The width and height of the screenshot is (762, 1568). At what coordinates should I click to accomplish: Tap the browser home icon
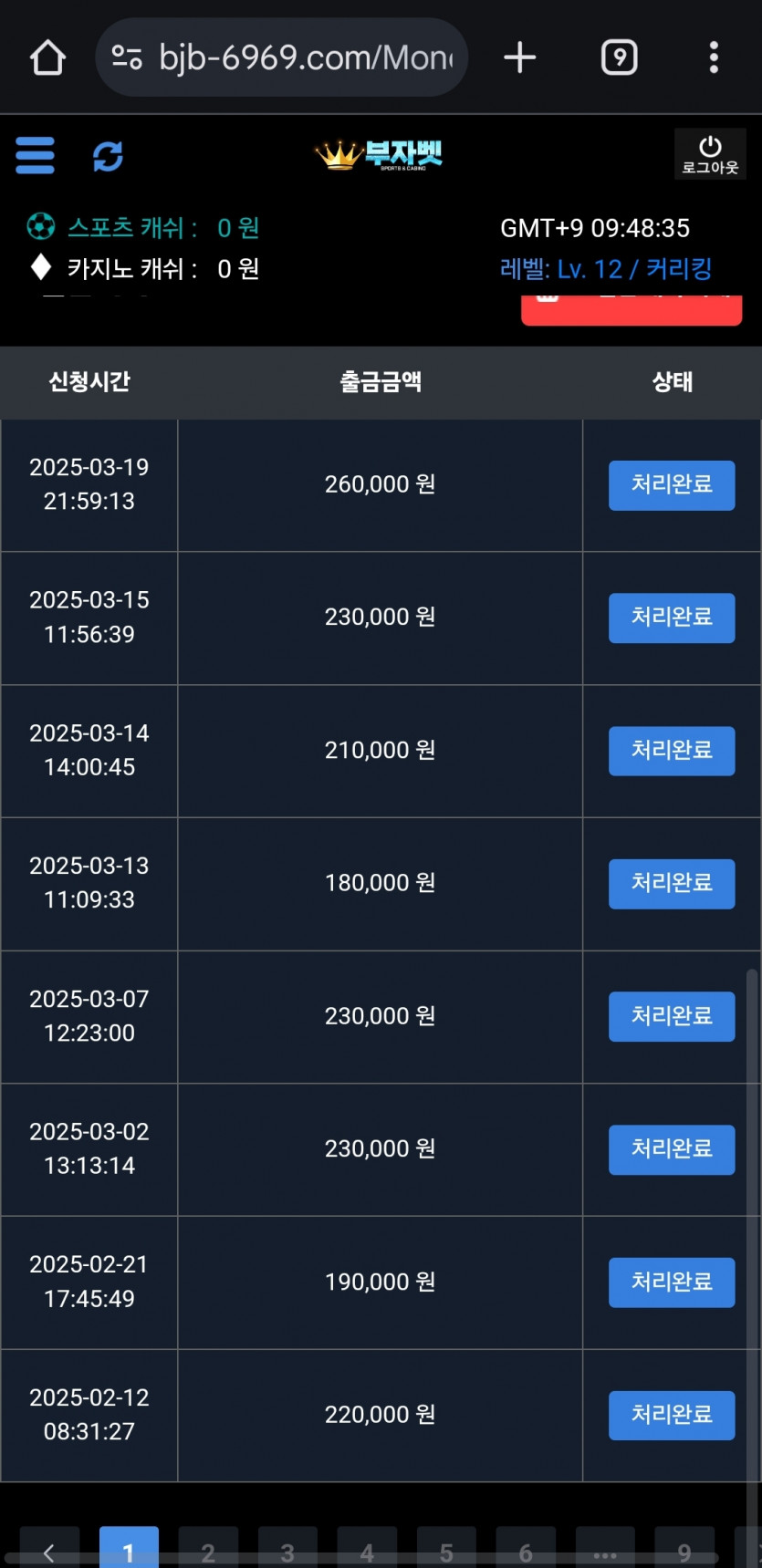(47, 57)
